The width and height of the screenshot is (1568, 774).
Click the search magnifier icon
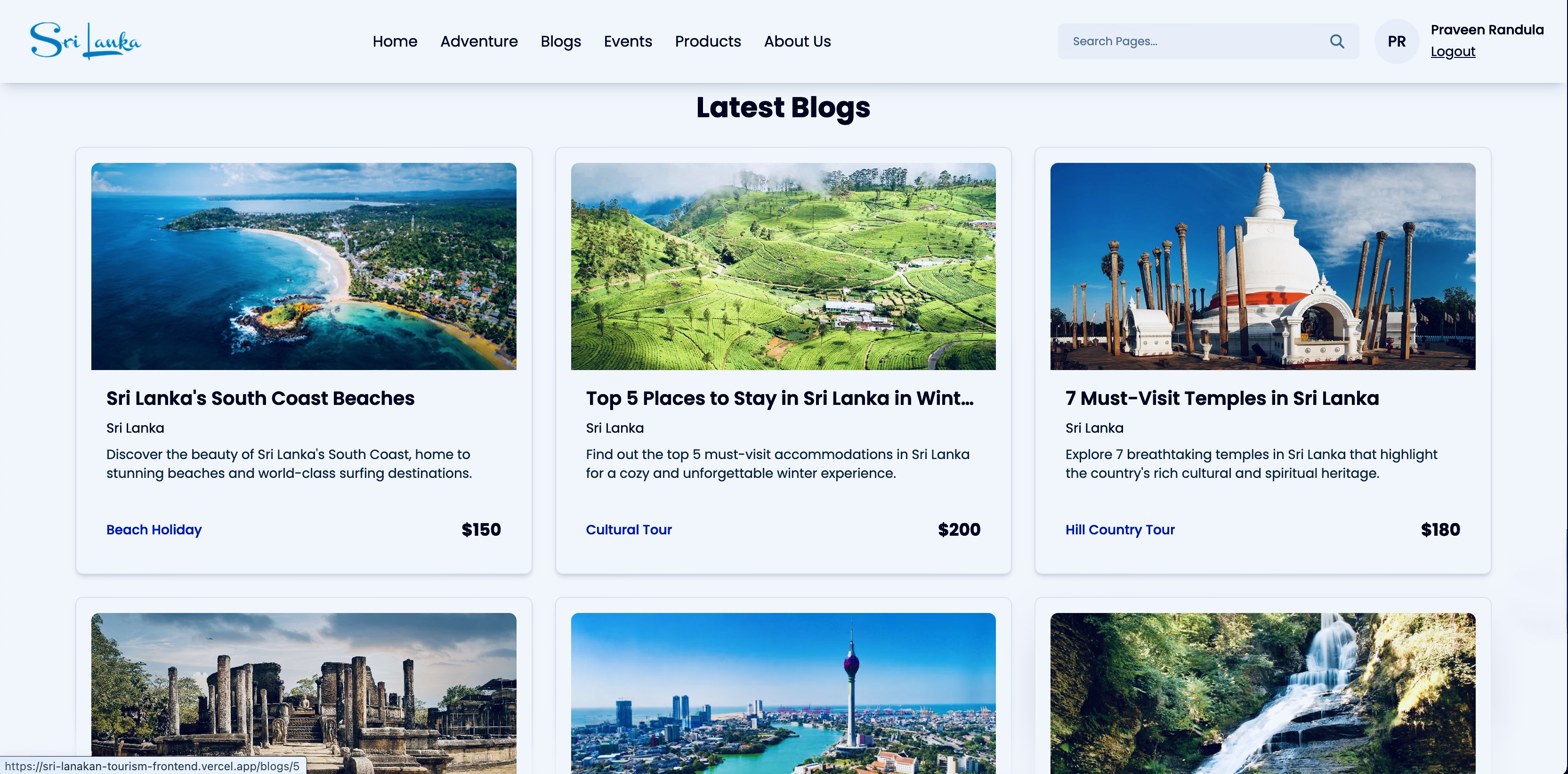(x=1337, y=41)
